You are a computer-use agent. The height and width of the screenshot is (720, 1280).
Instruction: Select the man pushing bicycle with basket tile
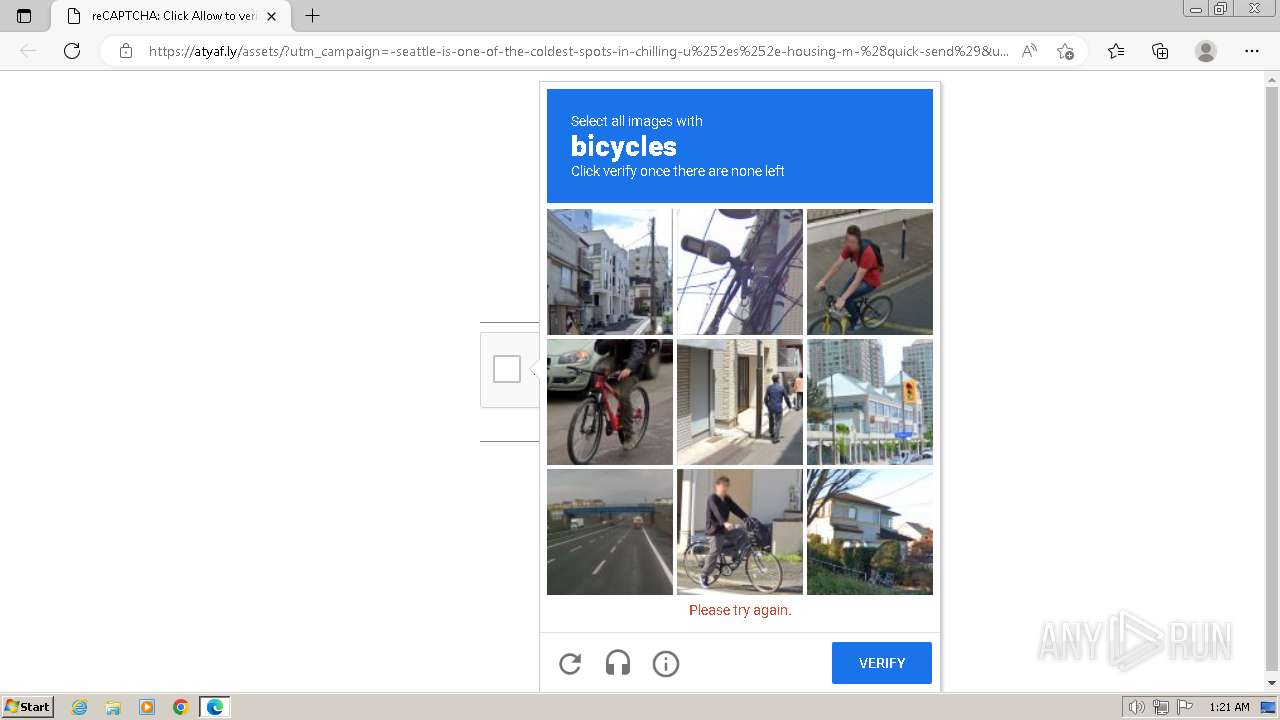pos(740,532)
